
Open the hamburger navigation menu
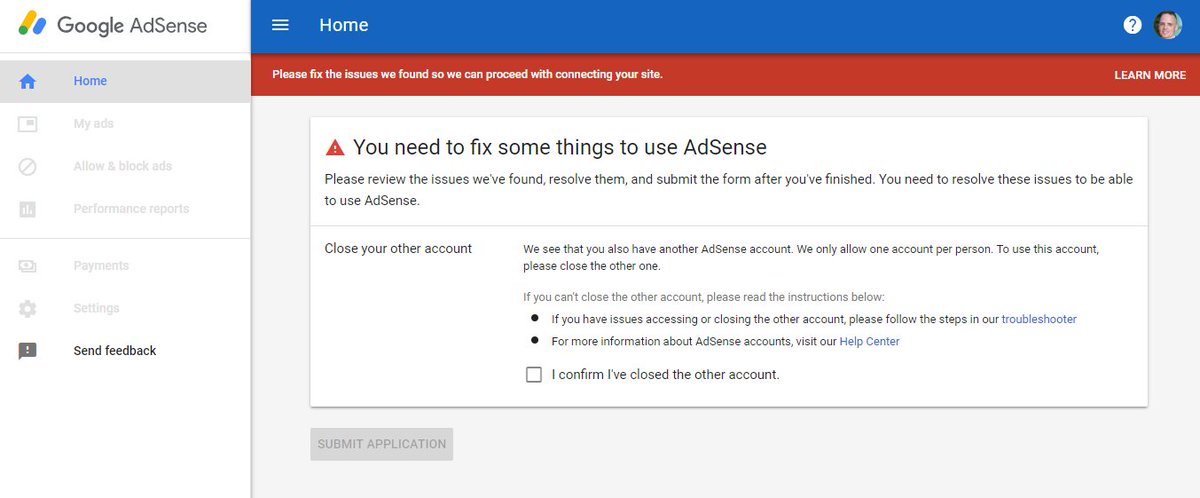click(280, 25)
